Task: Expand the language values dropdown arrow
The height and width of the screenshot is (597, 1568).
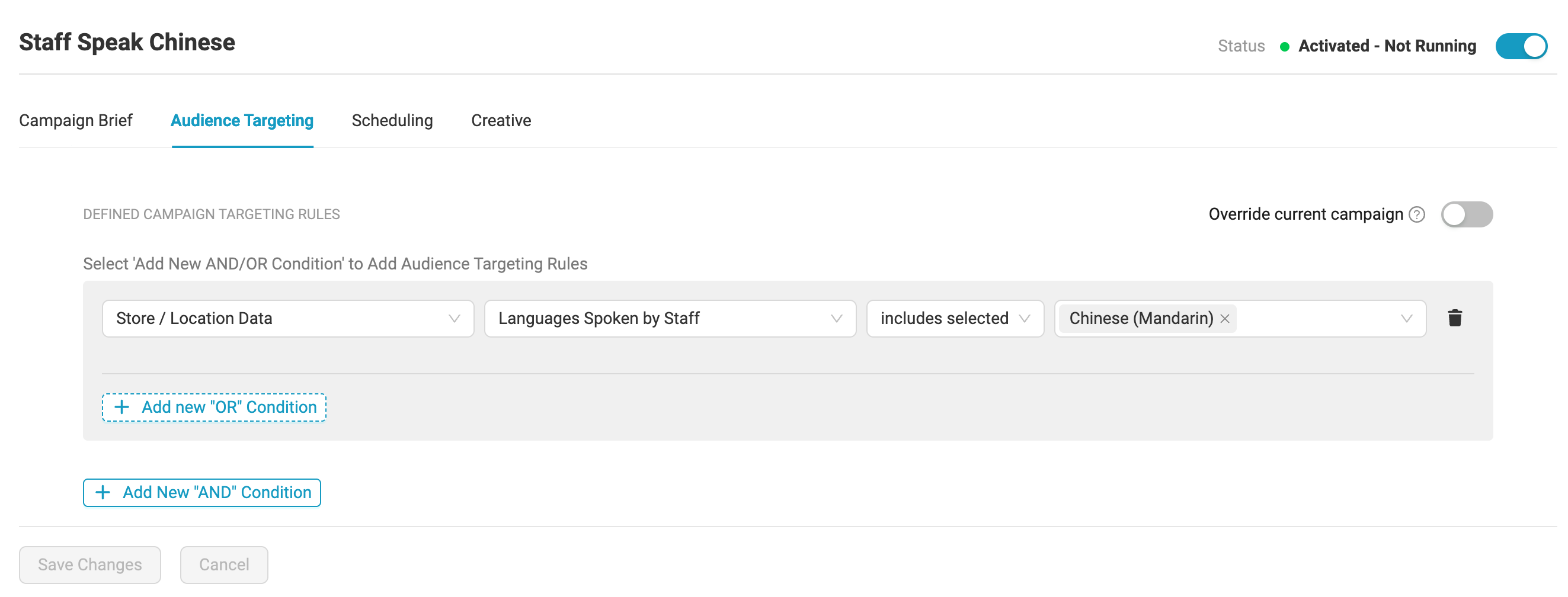Action: (x=1406, y=318)
